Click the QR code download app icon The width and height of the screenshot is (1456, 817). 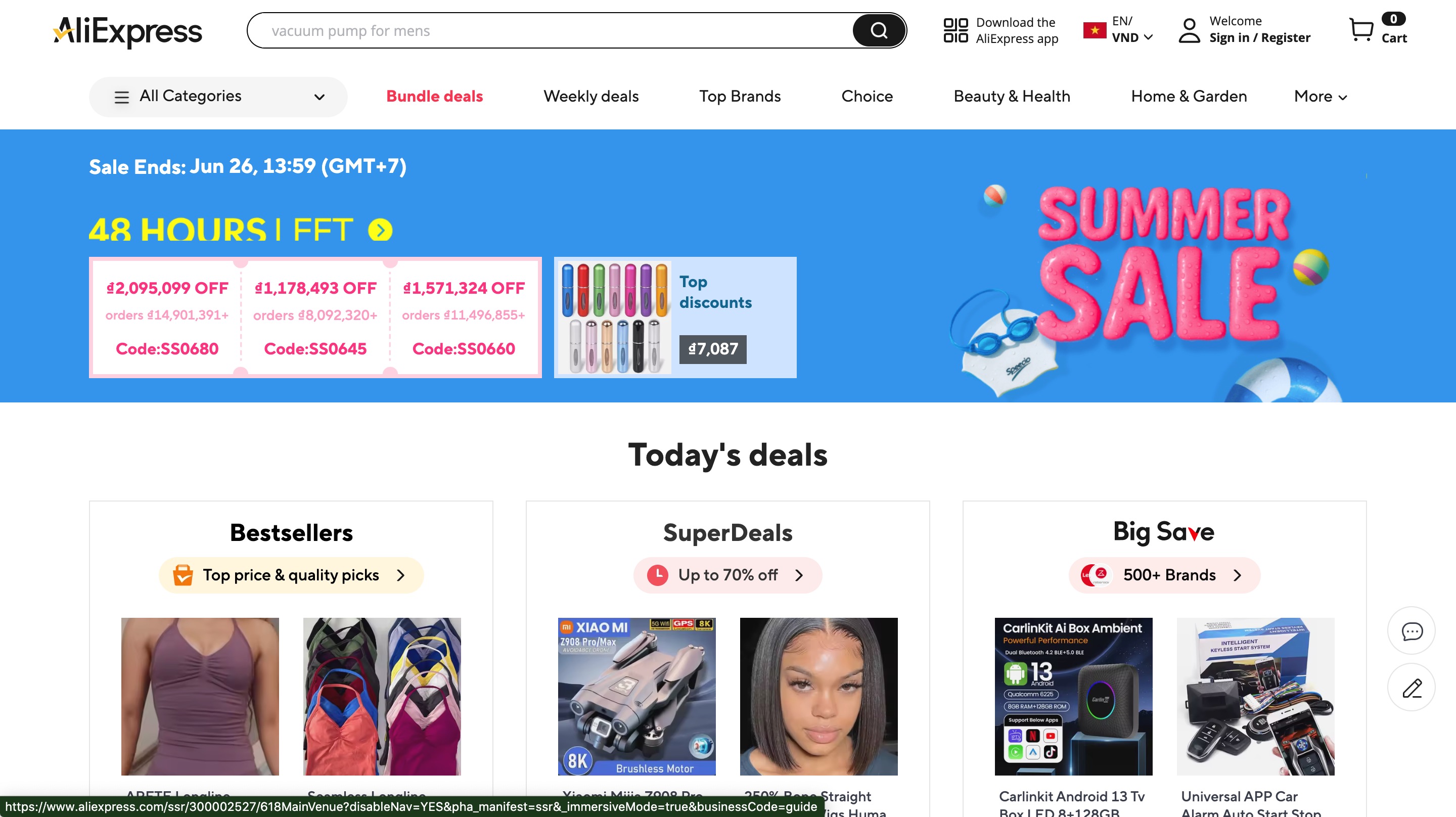[x=956, y=30]
